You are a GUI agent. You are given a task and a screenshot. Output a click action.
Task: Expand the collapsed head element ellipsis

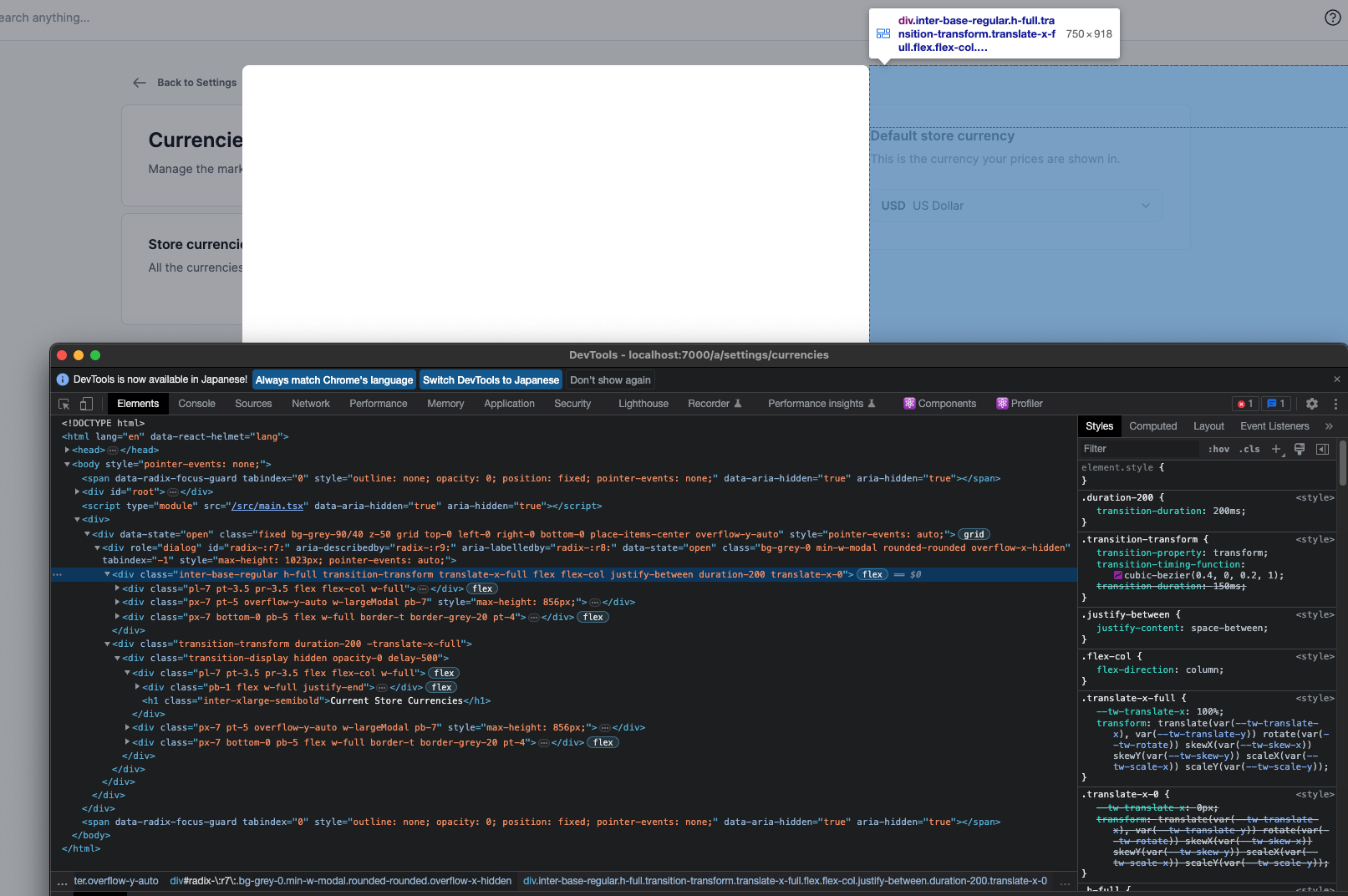pyautogui.click(x=113, y=451)
